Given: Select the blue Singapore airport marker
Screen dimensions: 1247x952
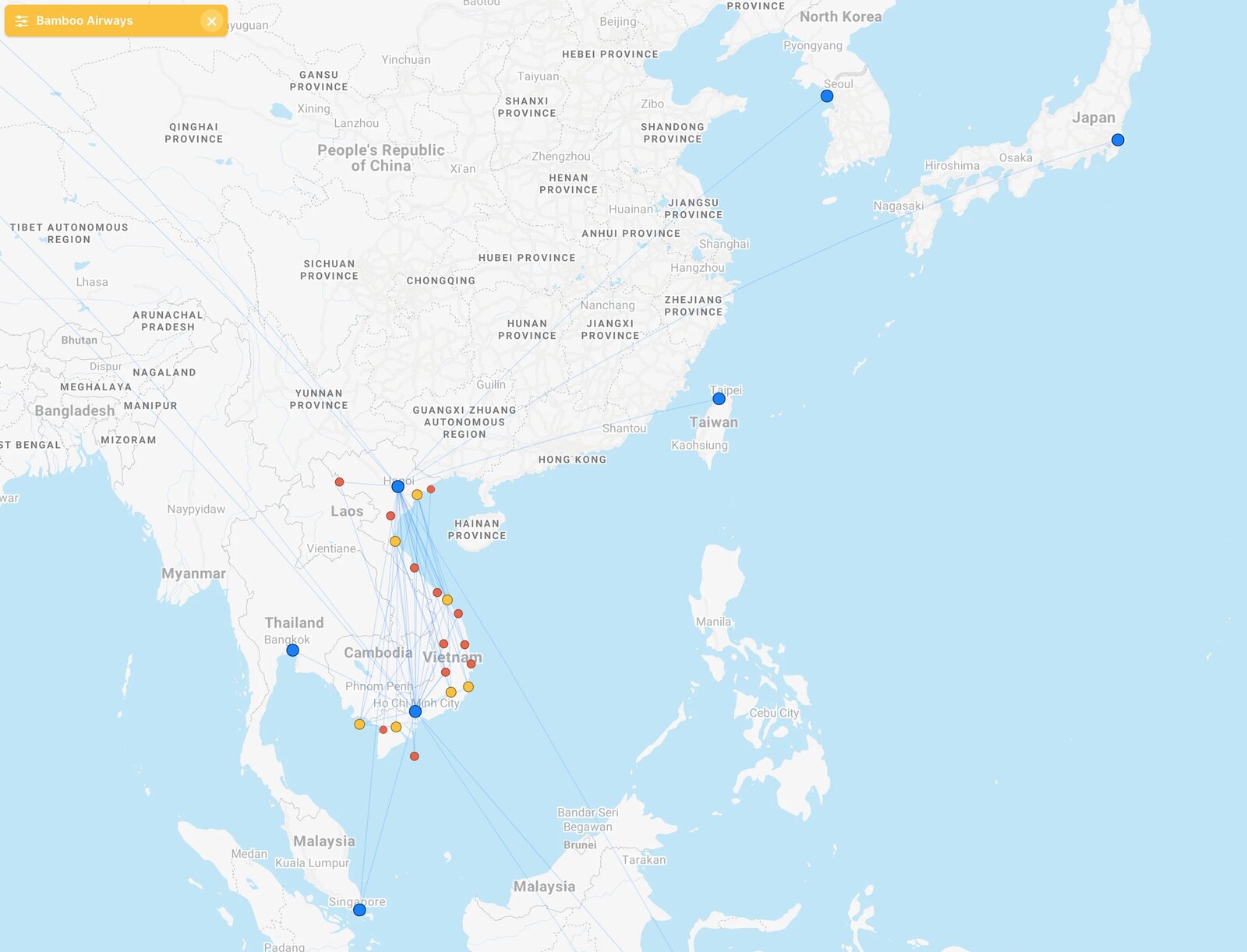Looking at the screenshot, I should (x=359, y=910).
